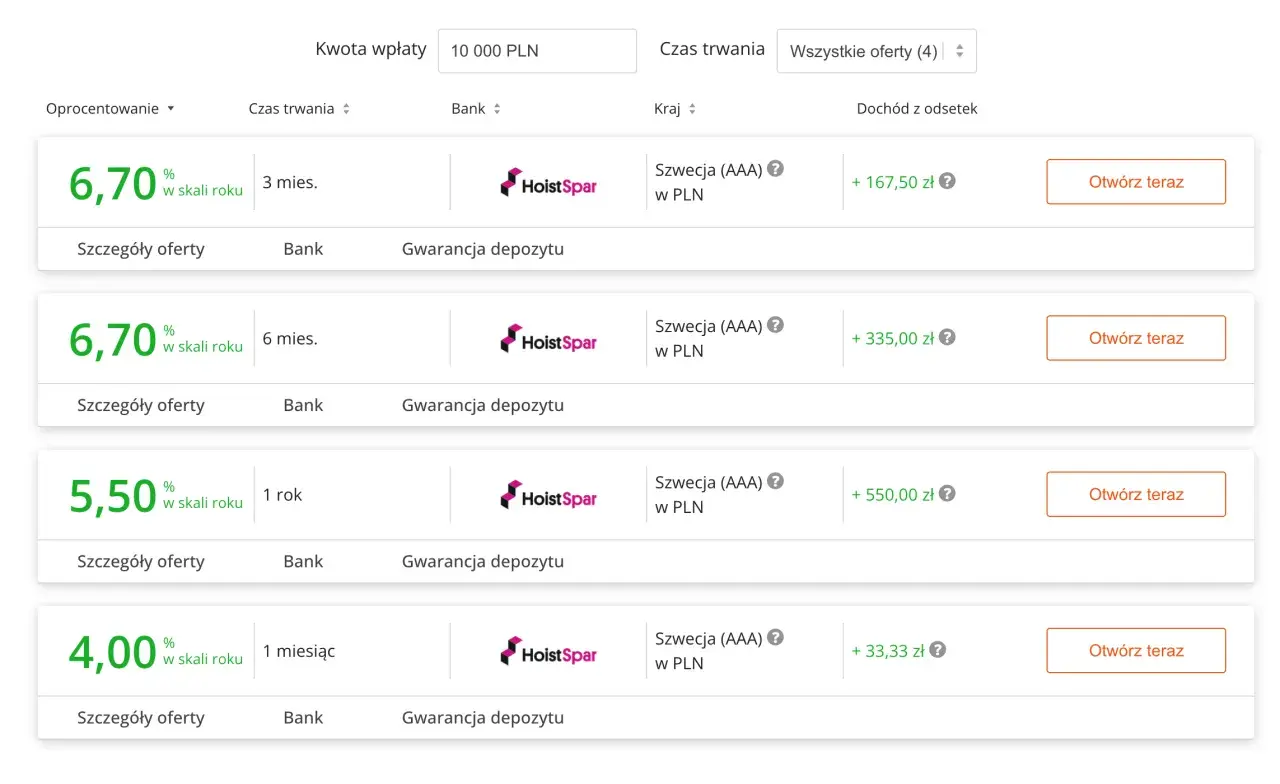Image resolution: width=1280 pixels, height=784 pixels.
Task: Click Otwórz teraz for the 1 miesiąc offer
Action: (x=1136, y=650)
